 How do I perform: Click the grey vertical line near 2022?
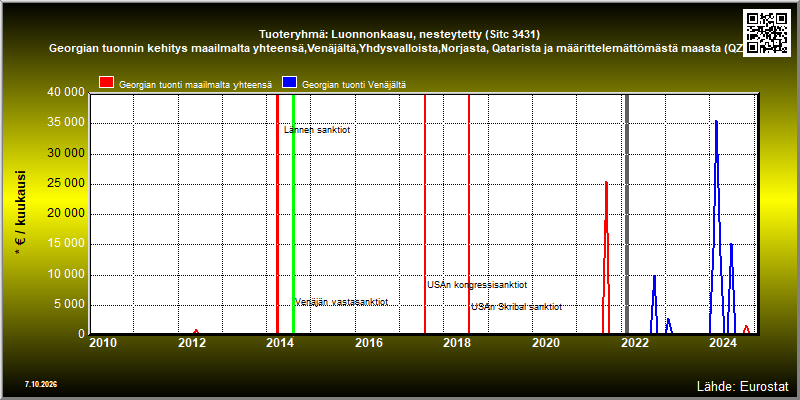[627, 214]
